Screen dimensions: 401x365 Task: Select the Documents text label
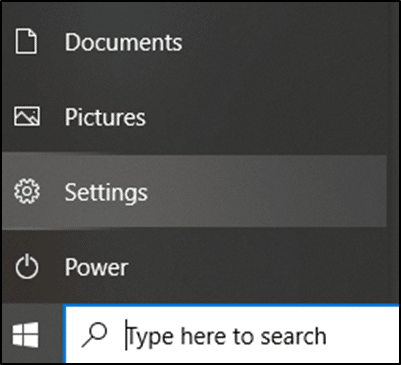coord(123,42)
